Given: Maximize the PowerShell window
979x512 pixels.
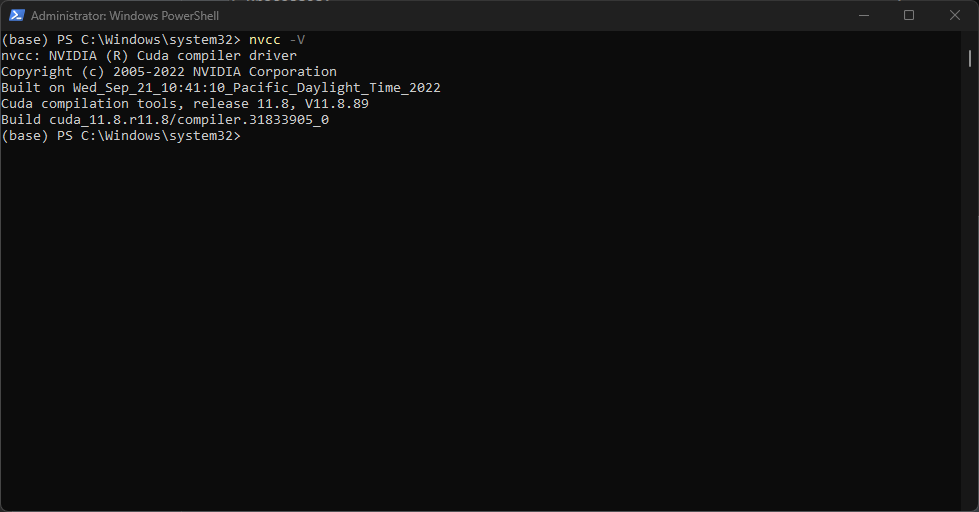Looking at the screenshot, I should click(x=909, y=16).
